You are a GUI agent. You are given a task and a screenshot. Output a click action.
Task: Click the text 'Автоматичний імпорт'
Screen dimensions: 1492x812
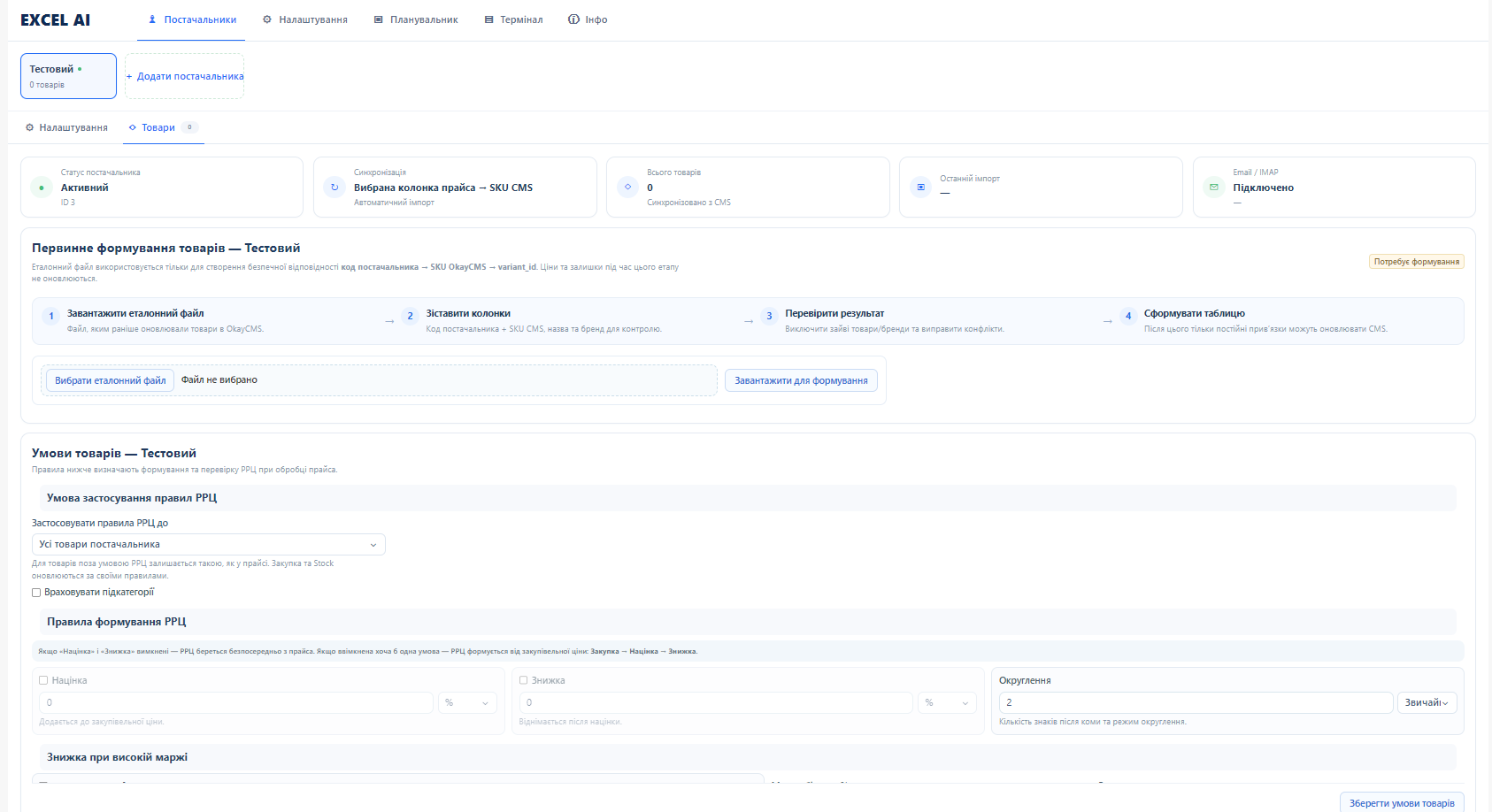[394, 203]
